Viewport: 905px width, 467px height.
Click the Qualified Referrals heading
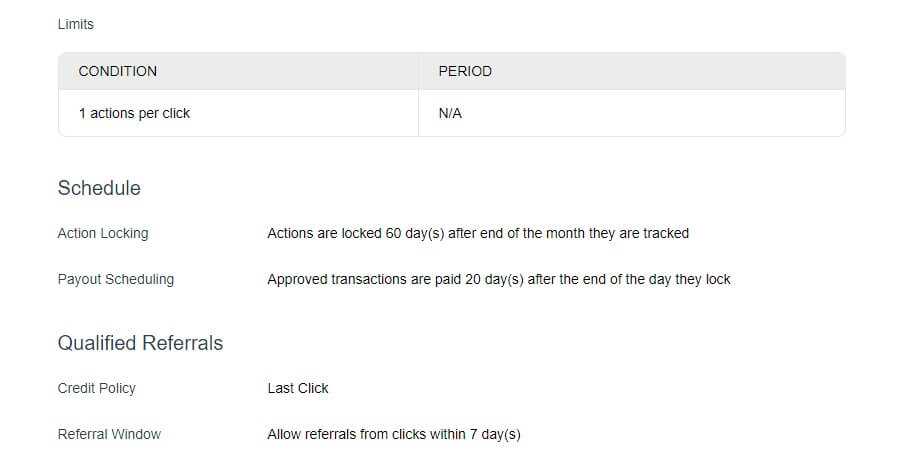coord(140,343)
